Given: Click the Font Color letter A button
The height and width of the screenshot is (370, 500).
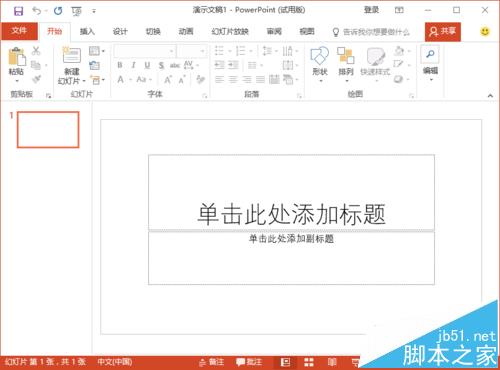Looking at the screenshot, I should tap(121, 80).
